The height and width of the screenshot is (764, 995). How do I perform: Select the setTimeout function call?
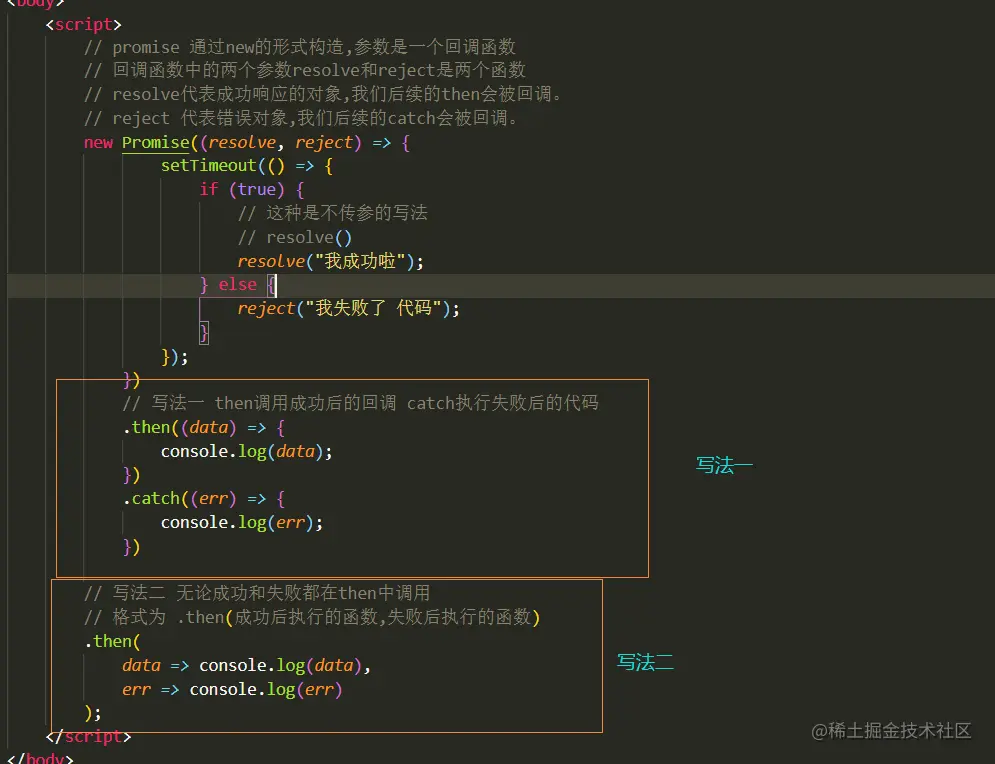click(208, 165)
